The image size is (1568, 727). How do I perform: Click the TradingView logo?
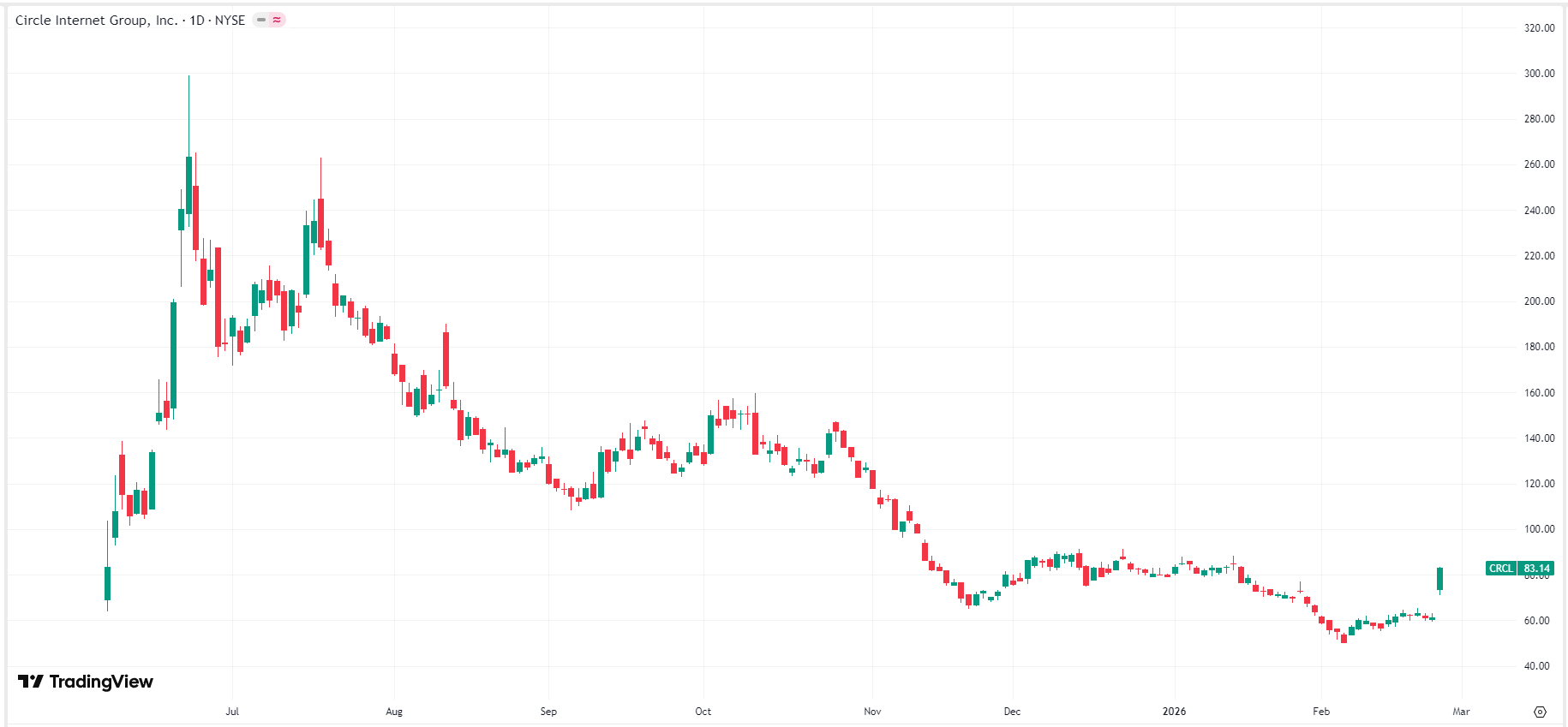coord(86,682)
